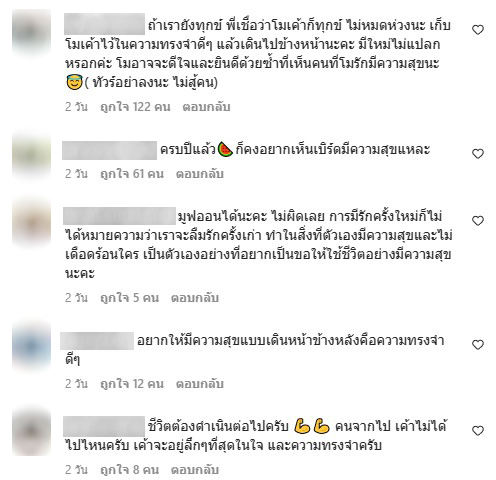Open avatar of the last commenter
This screenshot has height=480, width=496.
[x=32, y=431]
